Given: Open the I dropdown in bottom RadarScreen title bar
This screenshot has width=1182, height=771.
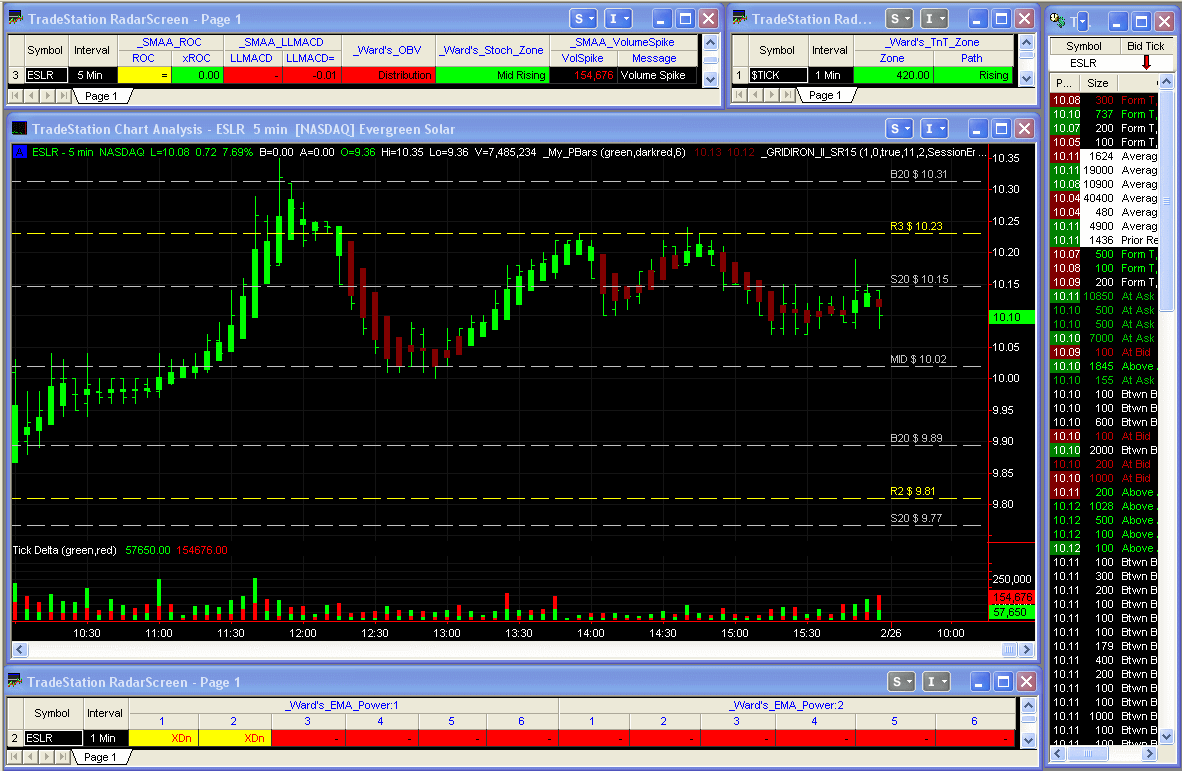Looking at the screenshot, I should coord(936,682).
